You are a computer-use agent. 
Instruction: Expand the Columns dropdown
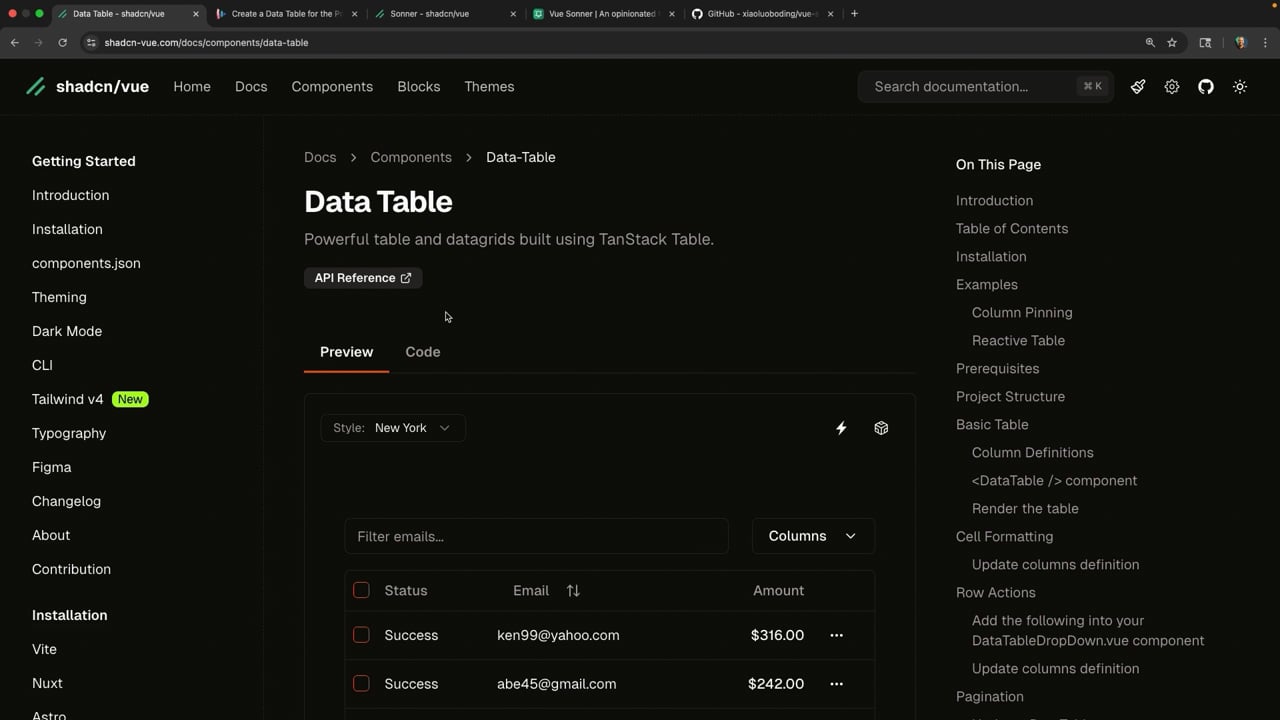pos(812,536)
